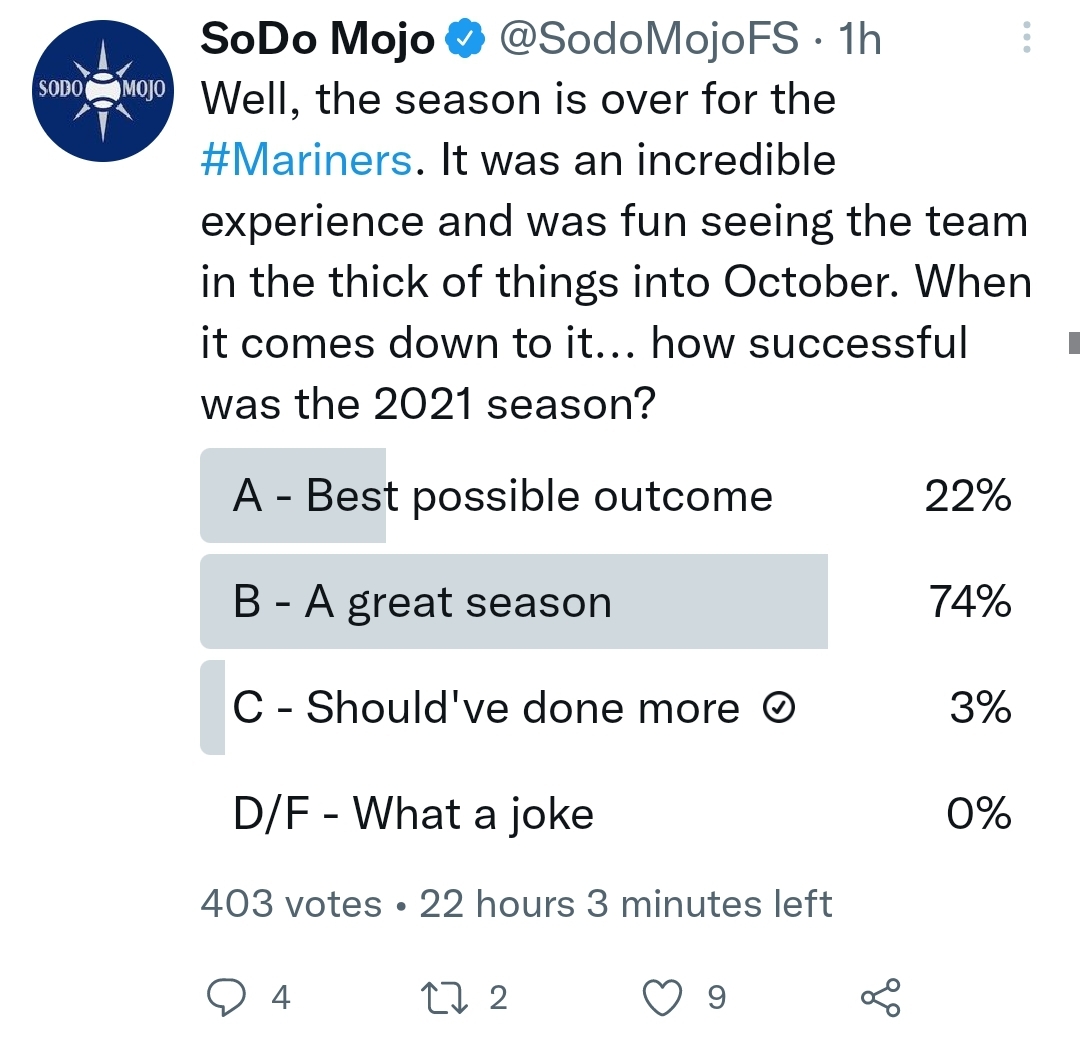Click the selected vote checkmark icon
Screen dimensions: 1080x1042
779,709
